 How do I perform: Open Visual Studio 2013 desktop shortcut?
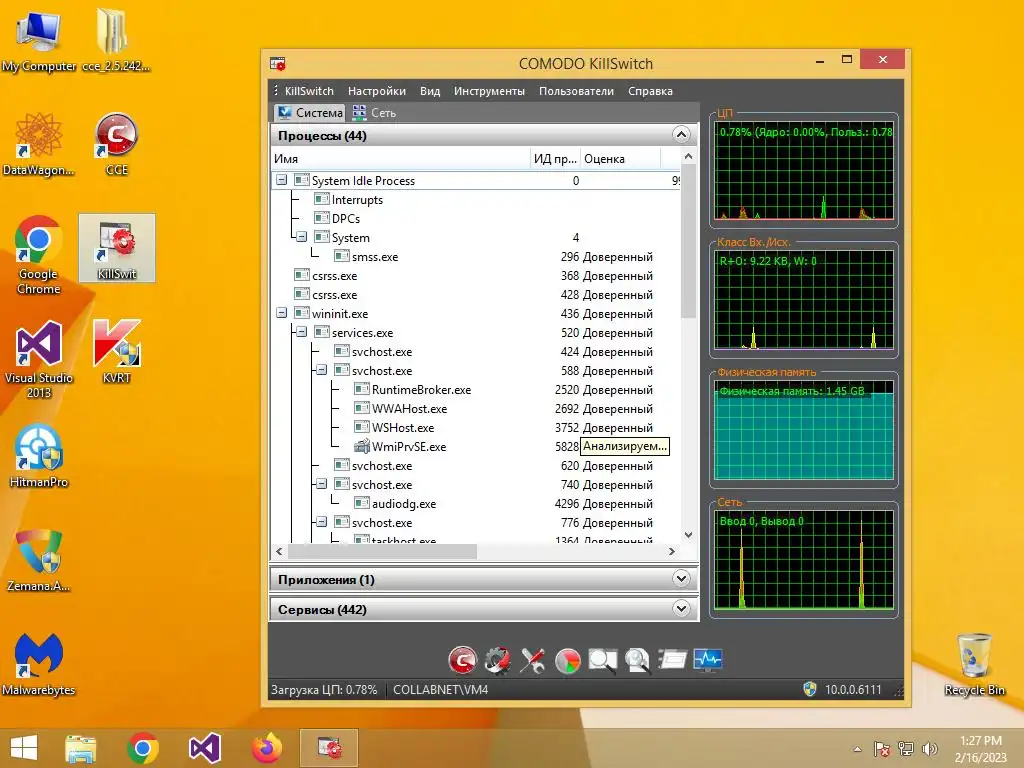39,359
